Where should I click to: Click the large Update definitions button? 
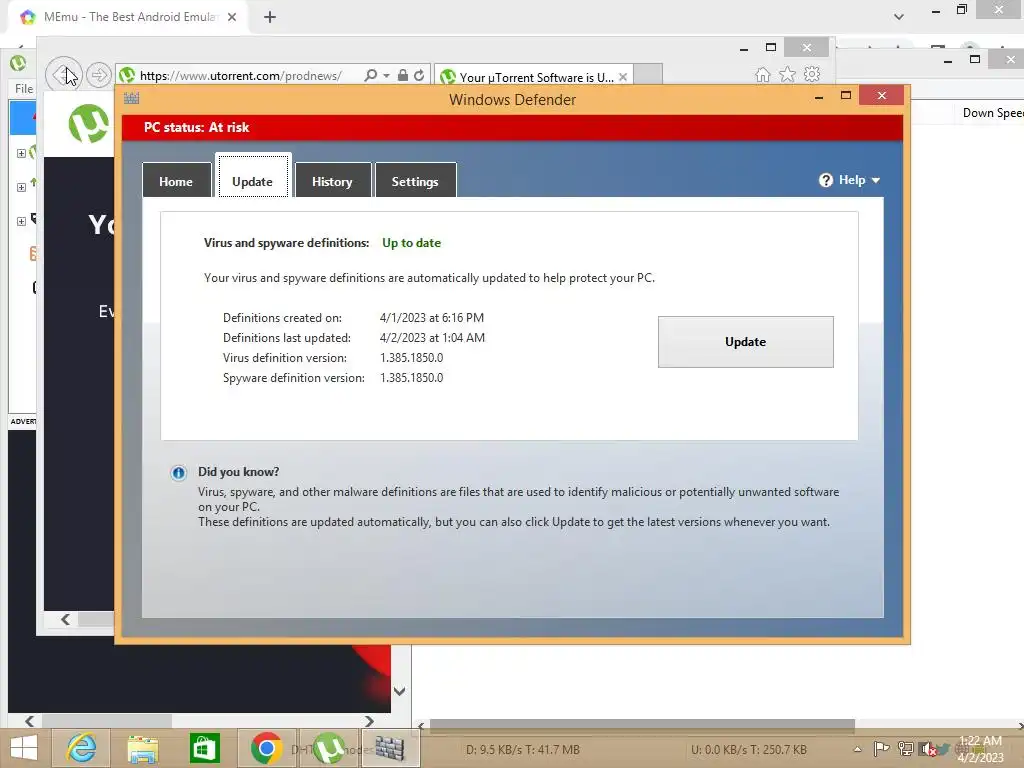tap(745, 342)
